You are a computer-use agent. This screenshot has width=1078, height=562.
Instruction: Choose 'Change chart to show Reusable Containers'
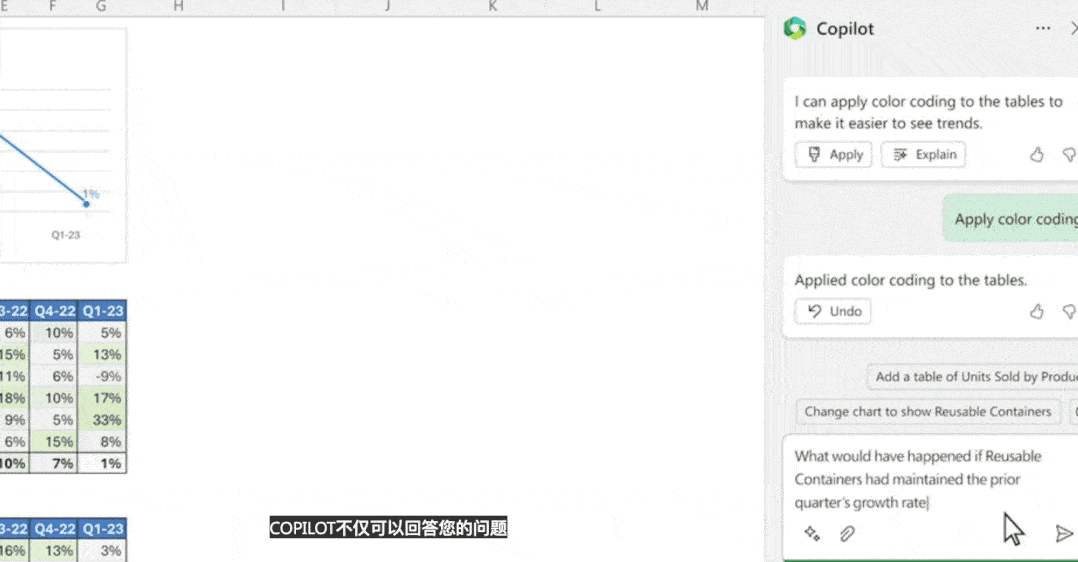[x=929, y=411]
